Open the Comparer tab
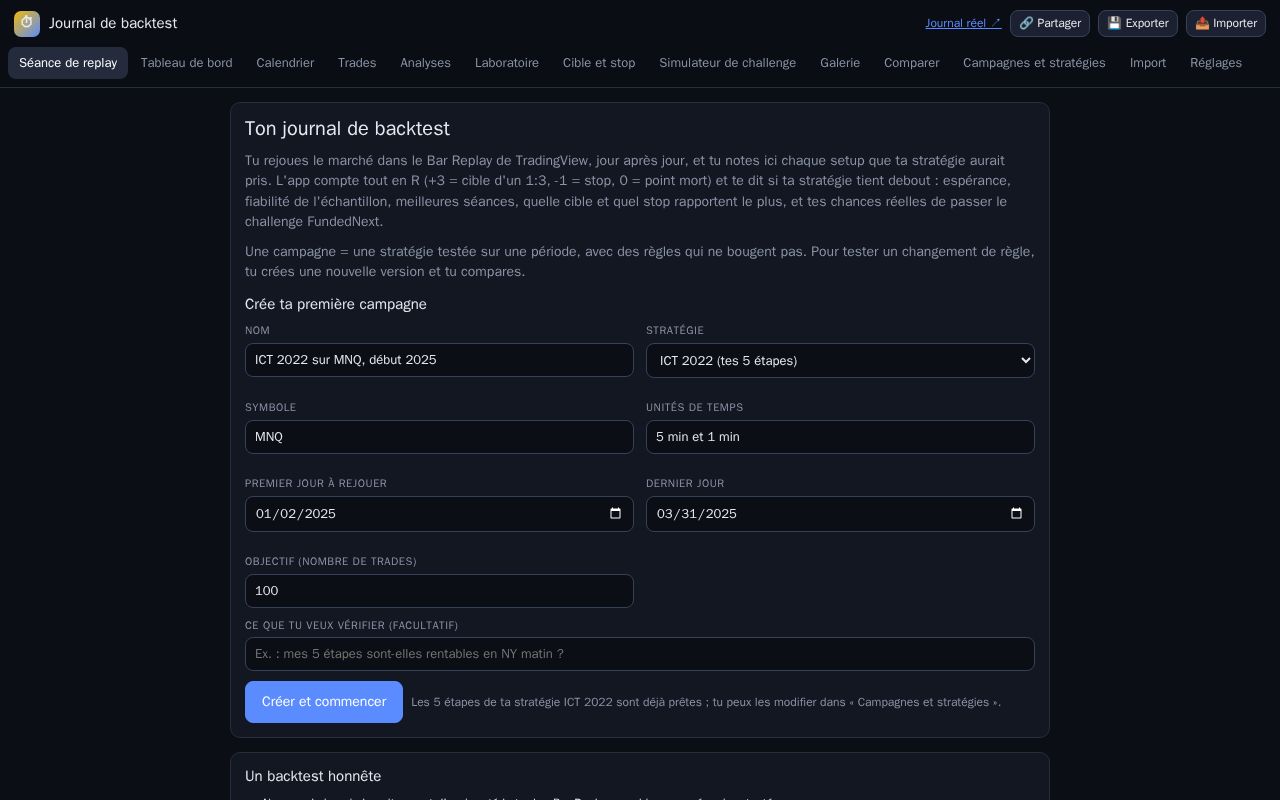This screenshot has width=1280, height=800. click(911, 63)
